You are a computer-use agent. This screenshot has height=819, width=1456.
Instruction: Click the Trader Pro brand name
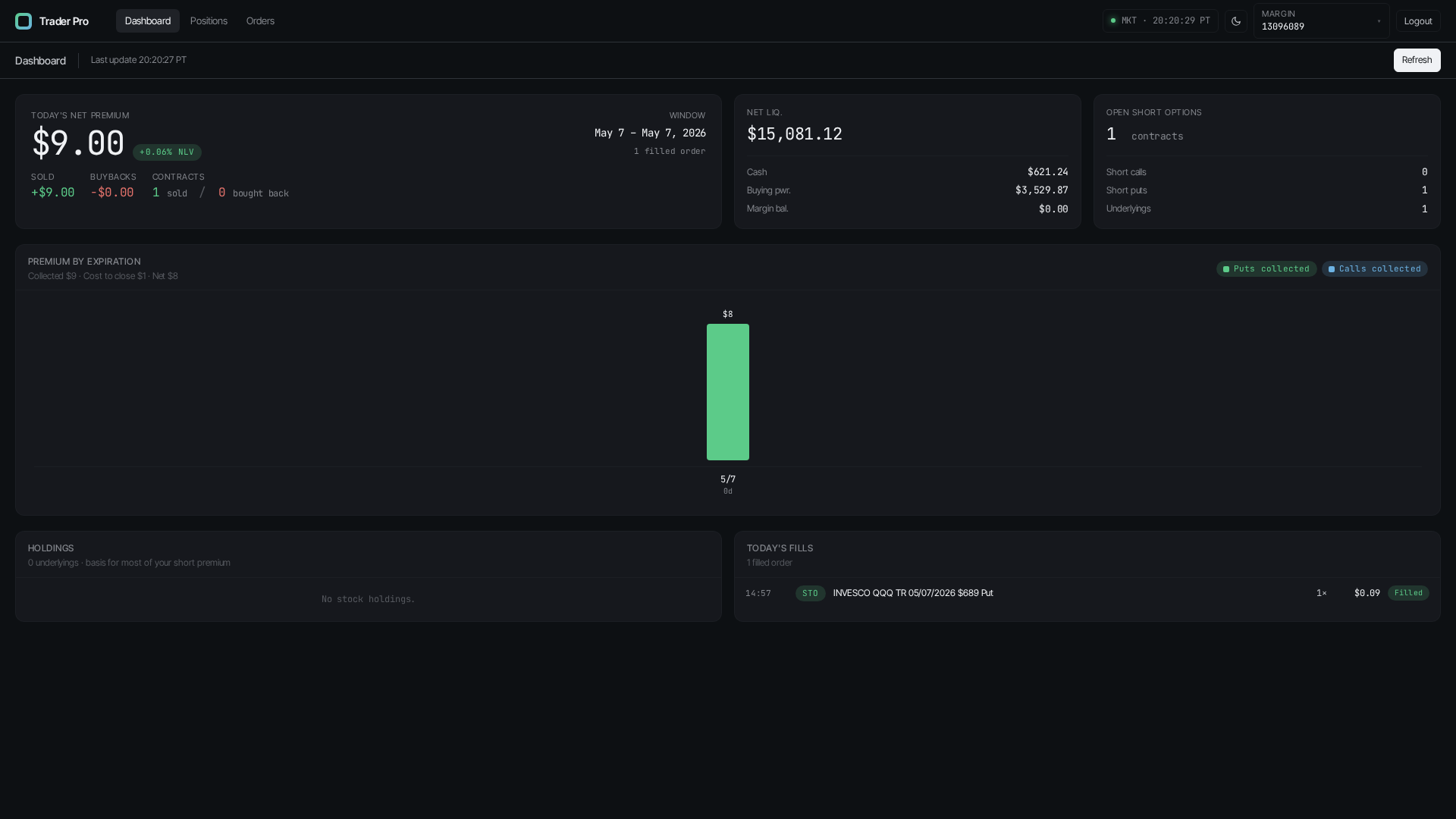coord(64,21)
